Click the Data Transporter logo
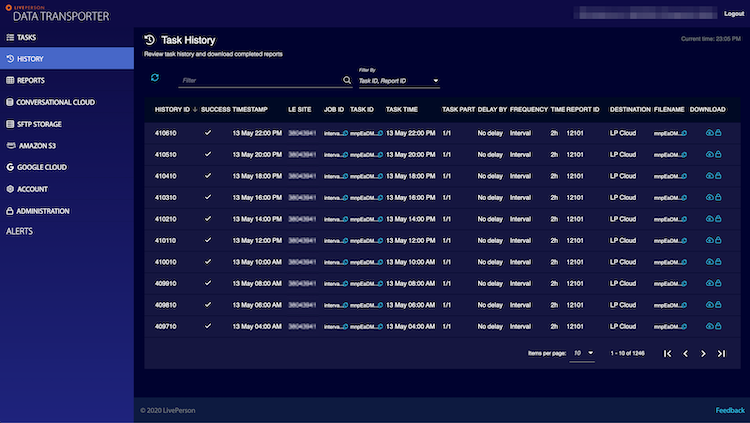750x423 pixels. point(57,13)
